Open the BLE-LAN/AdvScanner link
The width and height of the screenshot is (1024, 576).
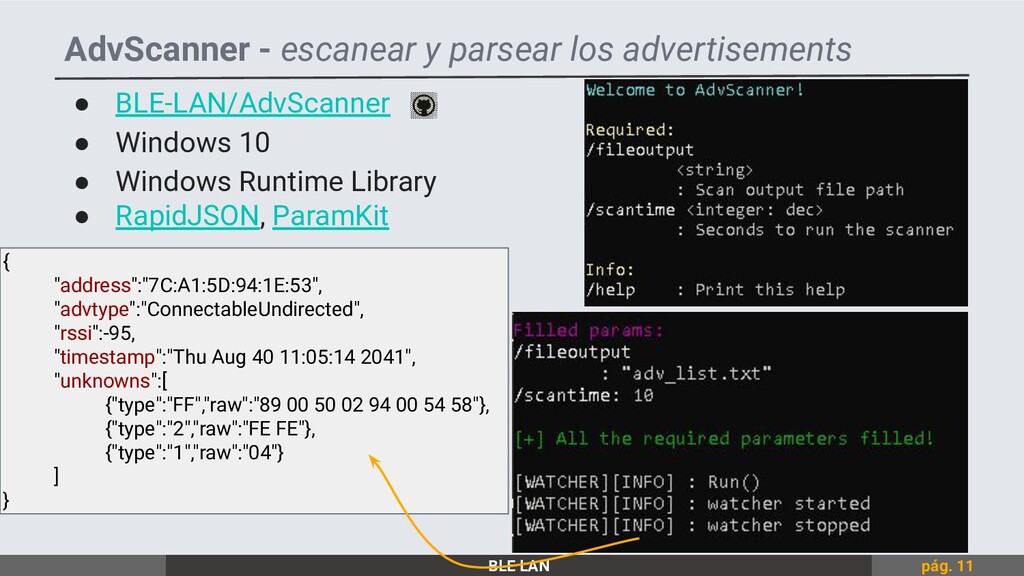(253, 103)
